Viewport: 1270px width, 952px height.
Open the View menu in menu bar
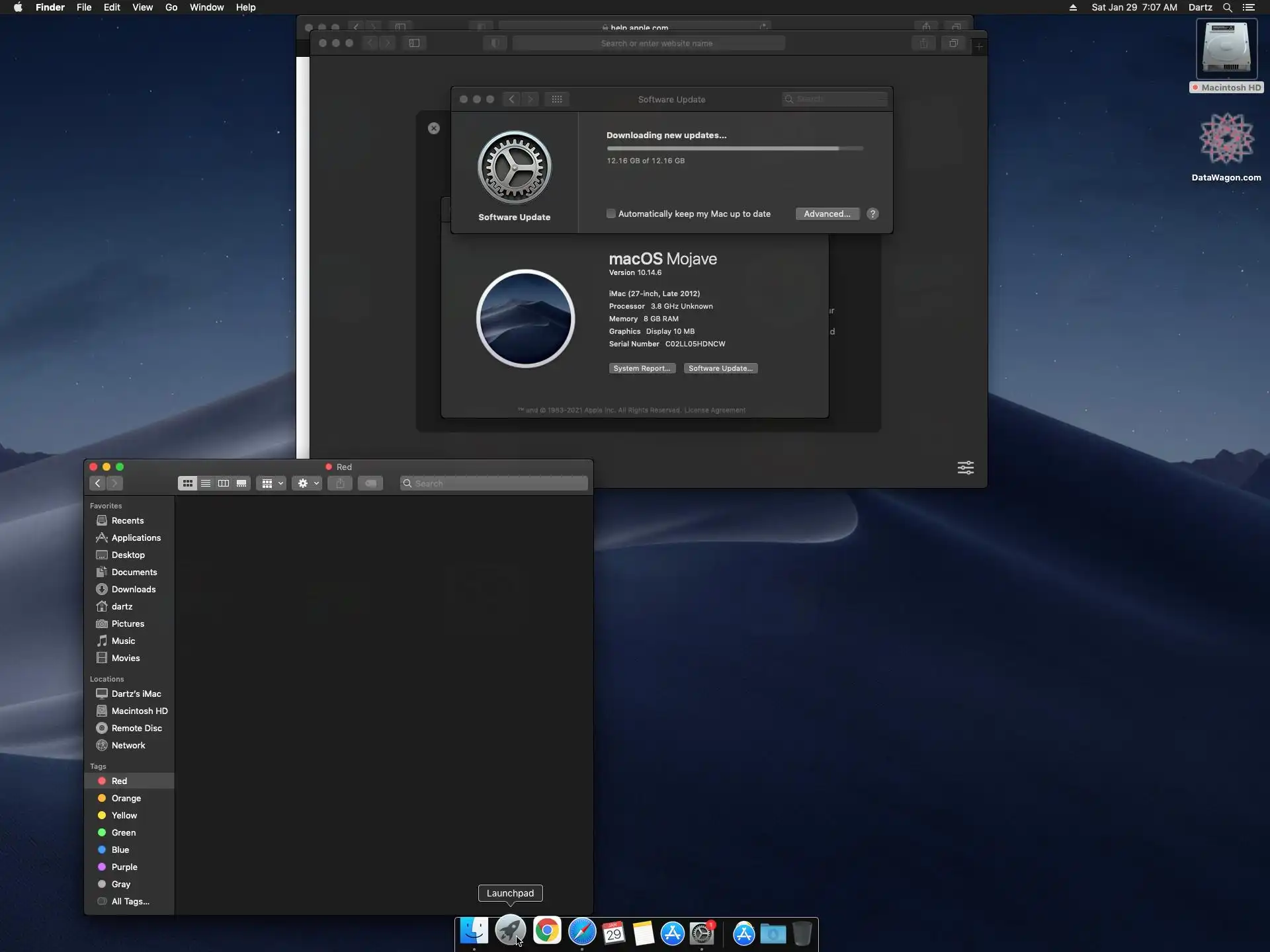coord(142,7)
